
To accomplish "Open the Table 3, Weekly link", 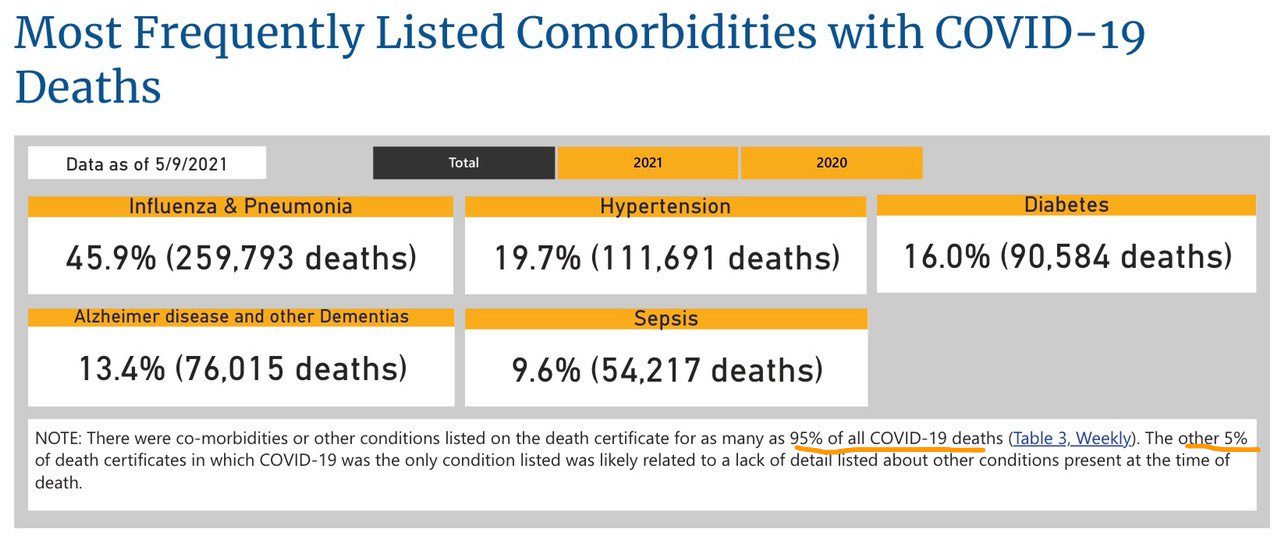I will click(1072, 438).
